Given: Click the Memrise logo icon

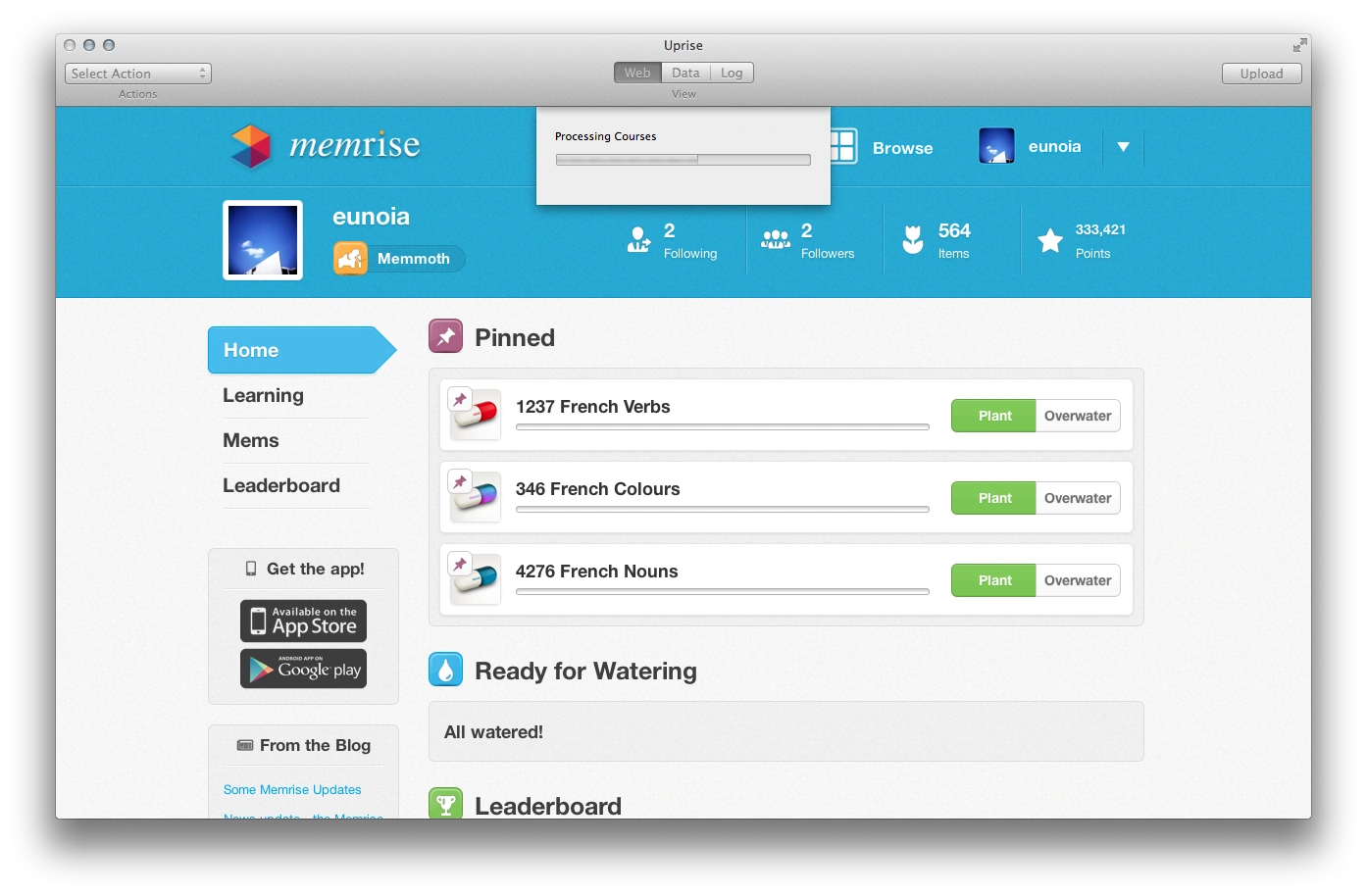Looking at the screenshot, I should pyautogui.click(x=250, y=146).
